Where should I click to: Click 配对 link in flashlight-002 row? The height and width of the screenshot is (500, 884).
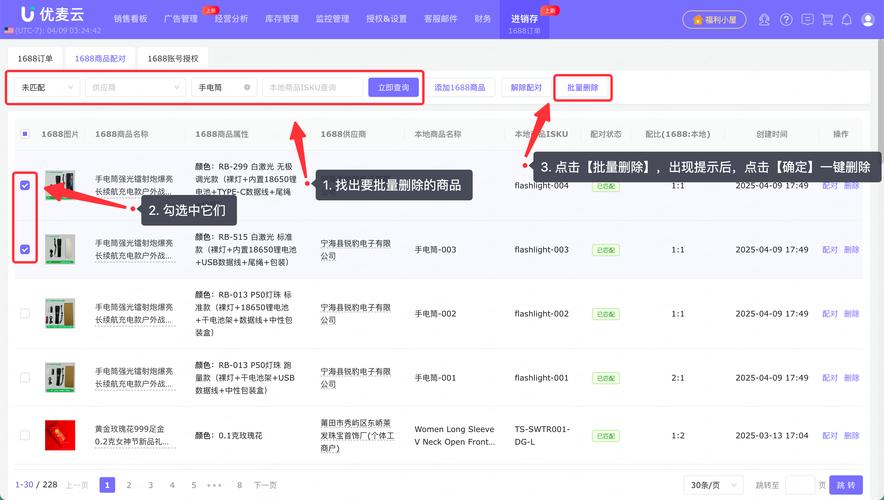(x=830, y=314)
